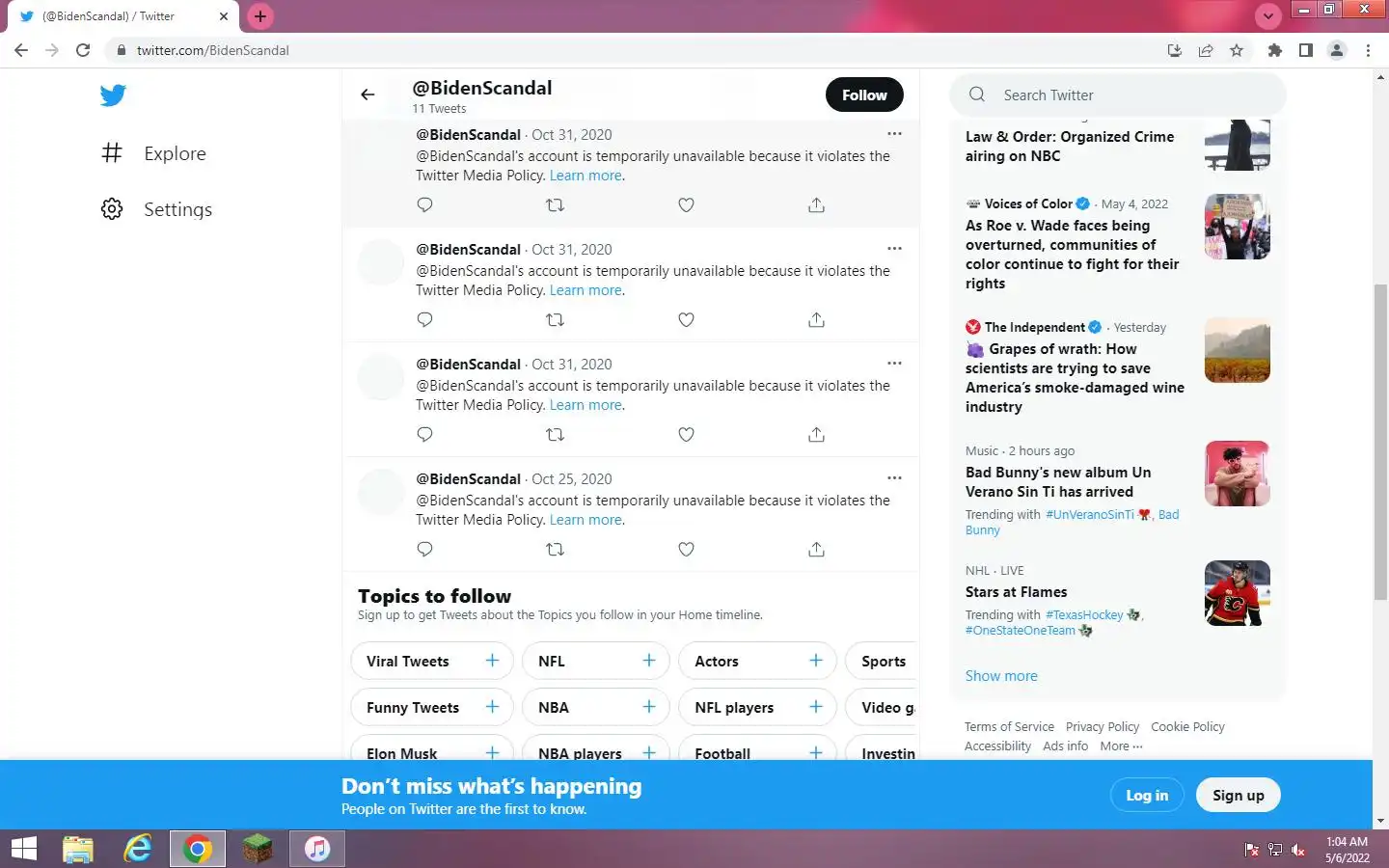Bookmark this page with the star icon
Viewport: 1389px width, 868px height.
1237,50
